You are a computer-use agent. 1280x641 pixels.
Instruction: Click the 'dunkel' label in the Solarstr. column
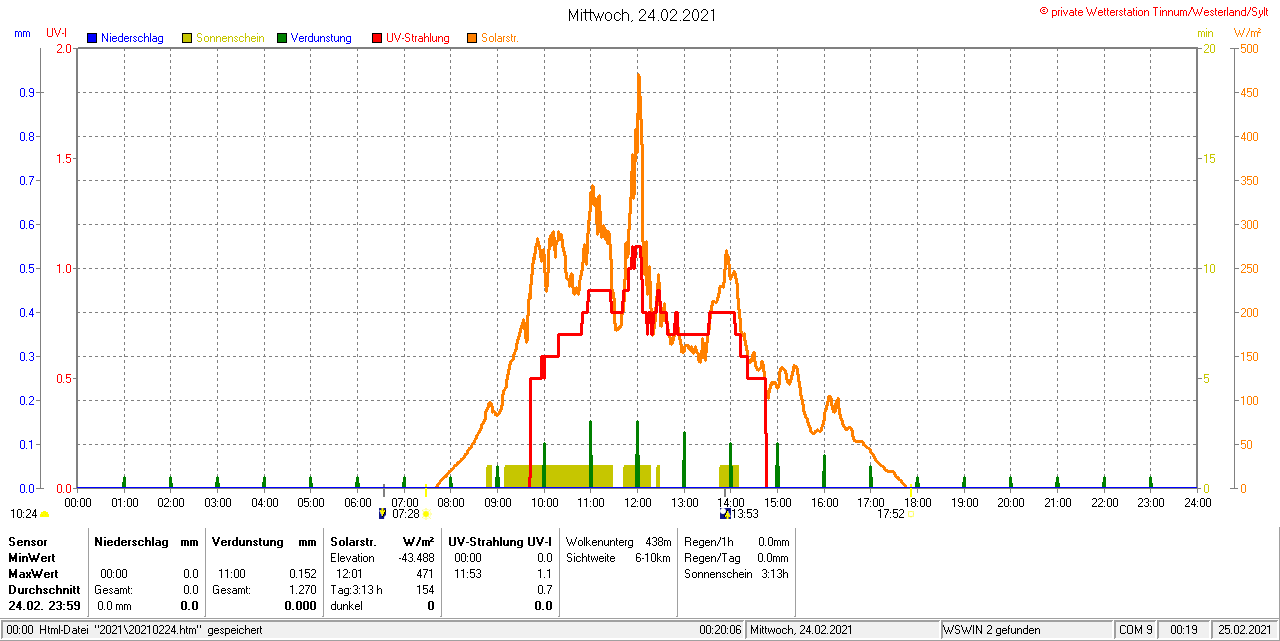tap(346, 606)
